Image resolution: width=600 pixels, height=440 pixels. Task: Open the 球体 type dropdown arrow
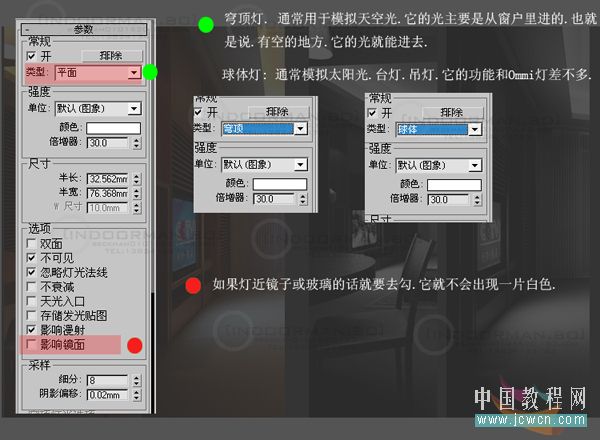pos(475,129)
